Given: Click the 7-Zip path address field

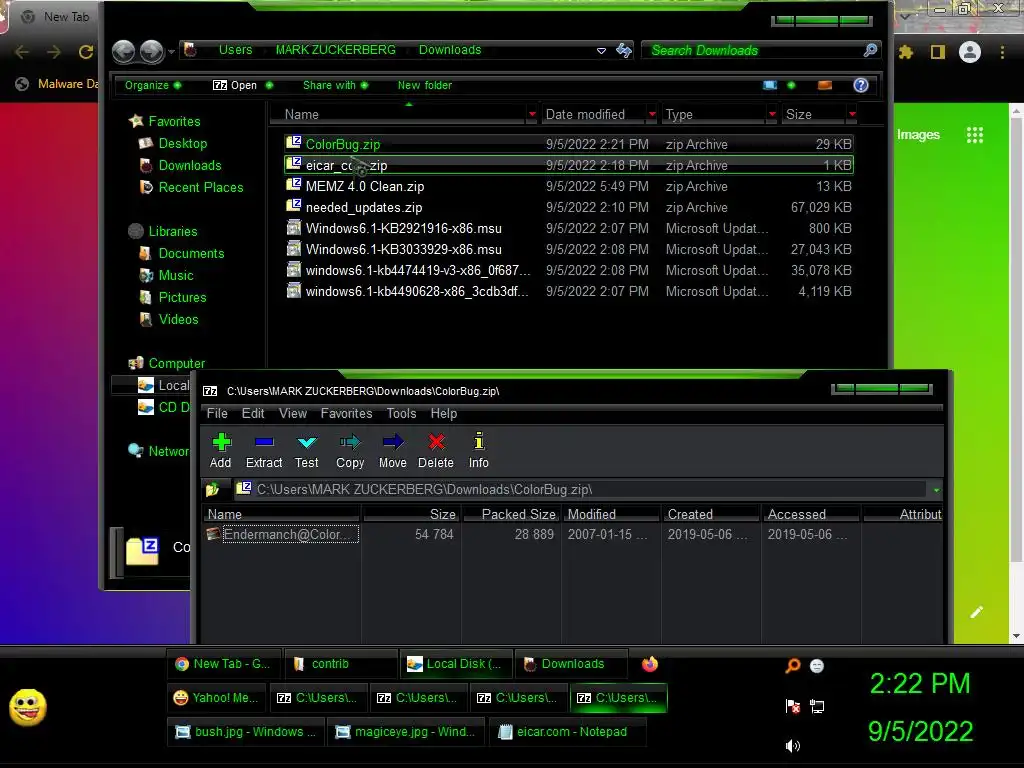Looking at the screenshot, I should (x=581, y=489).
